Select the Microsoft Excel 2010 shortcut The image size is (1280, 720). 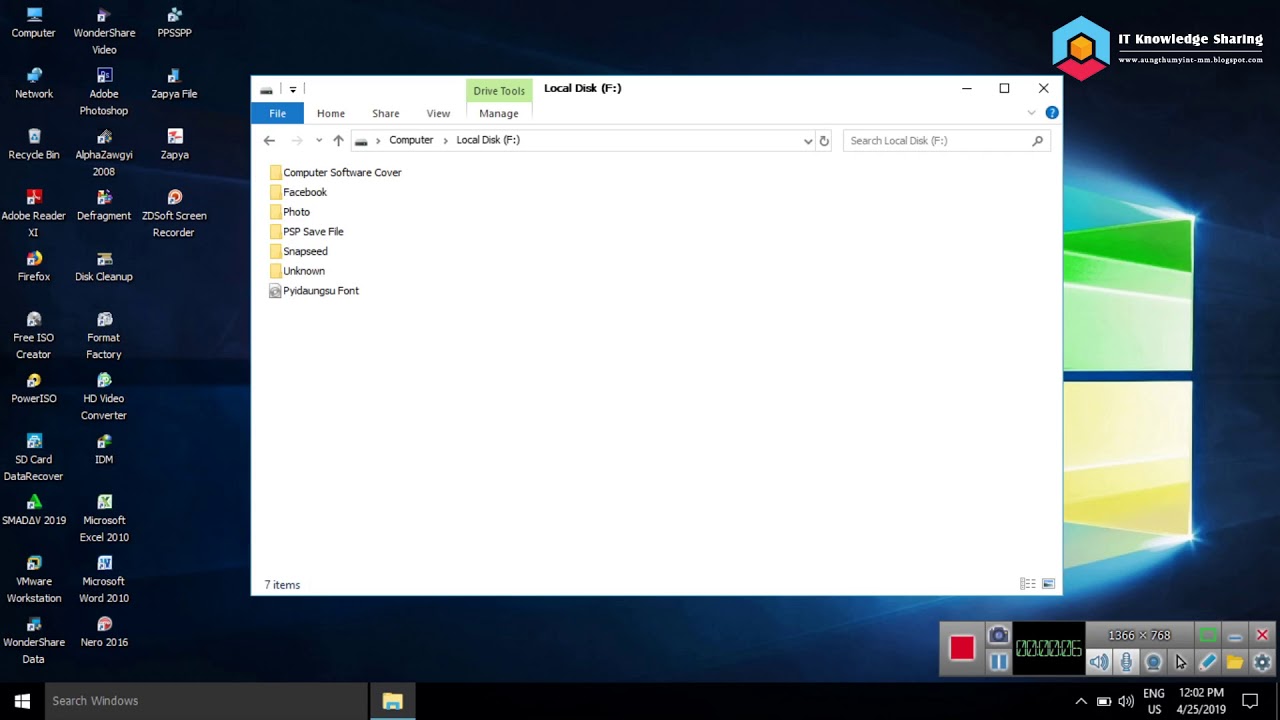[x=104, y=519]
